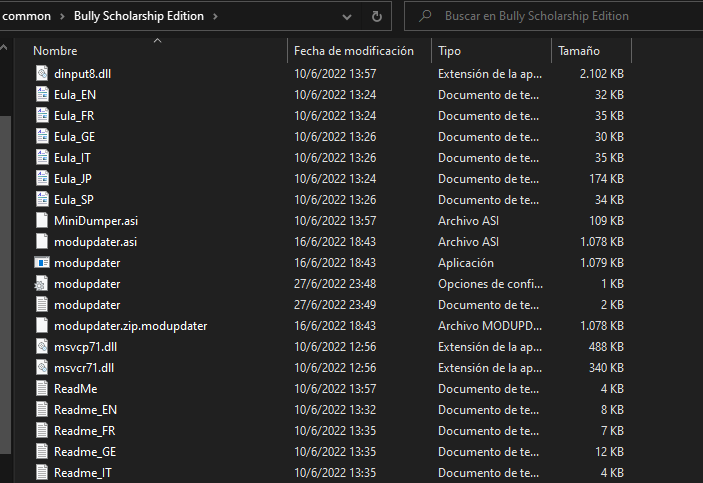Click the Bully Scholarship Edition breadcrumb
The image size is (703, 483).
tap(139, 16)
